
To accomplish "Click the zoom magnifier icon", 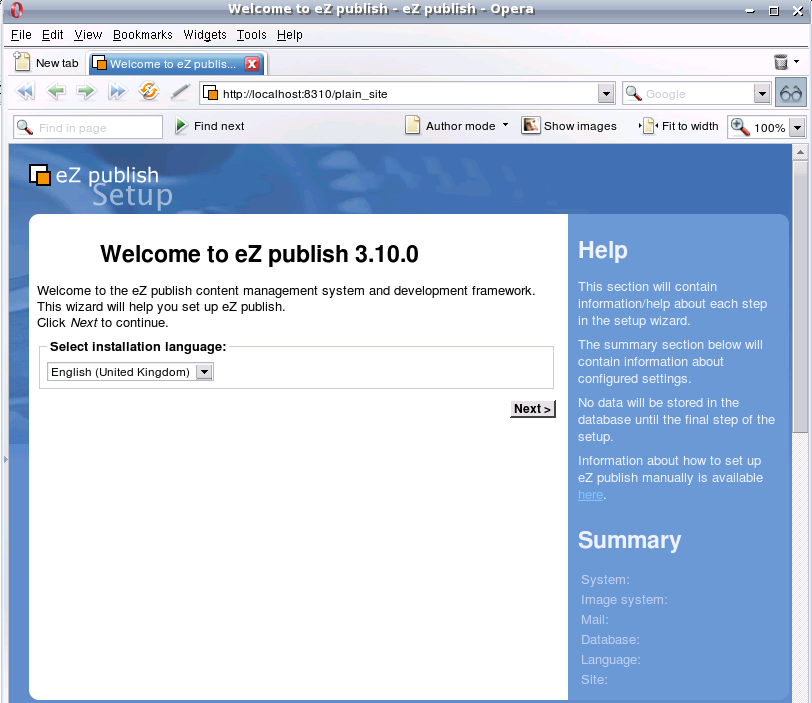I will [x=740, y=127].
